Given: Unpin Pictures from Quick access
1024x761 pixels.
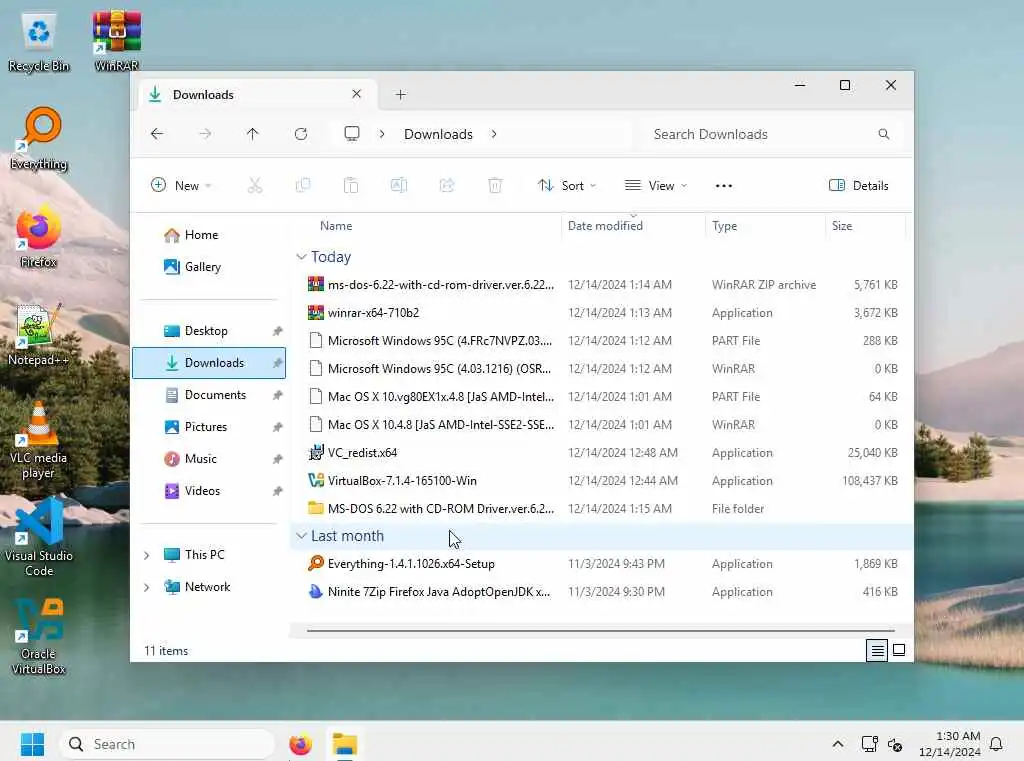Looking at the screenshot, I should pos(278,427).
